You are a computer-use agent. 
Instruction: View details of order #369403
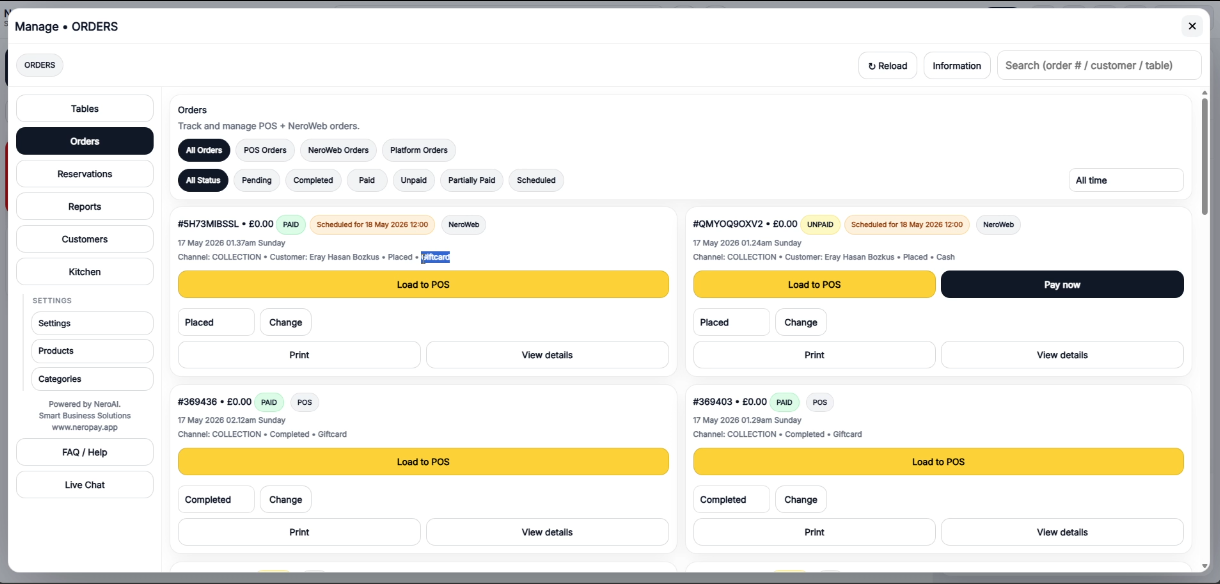tap(1062, 532)
